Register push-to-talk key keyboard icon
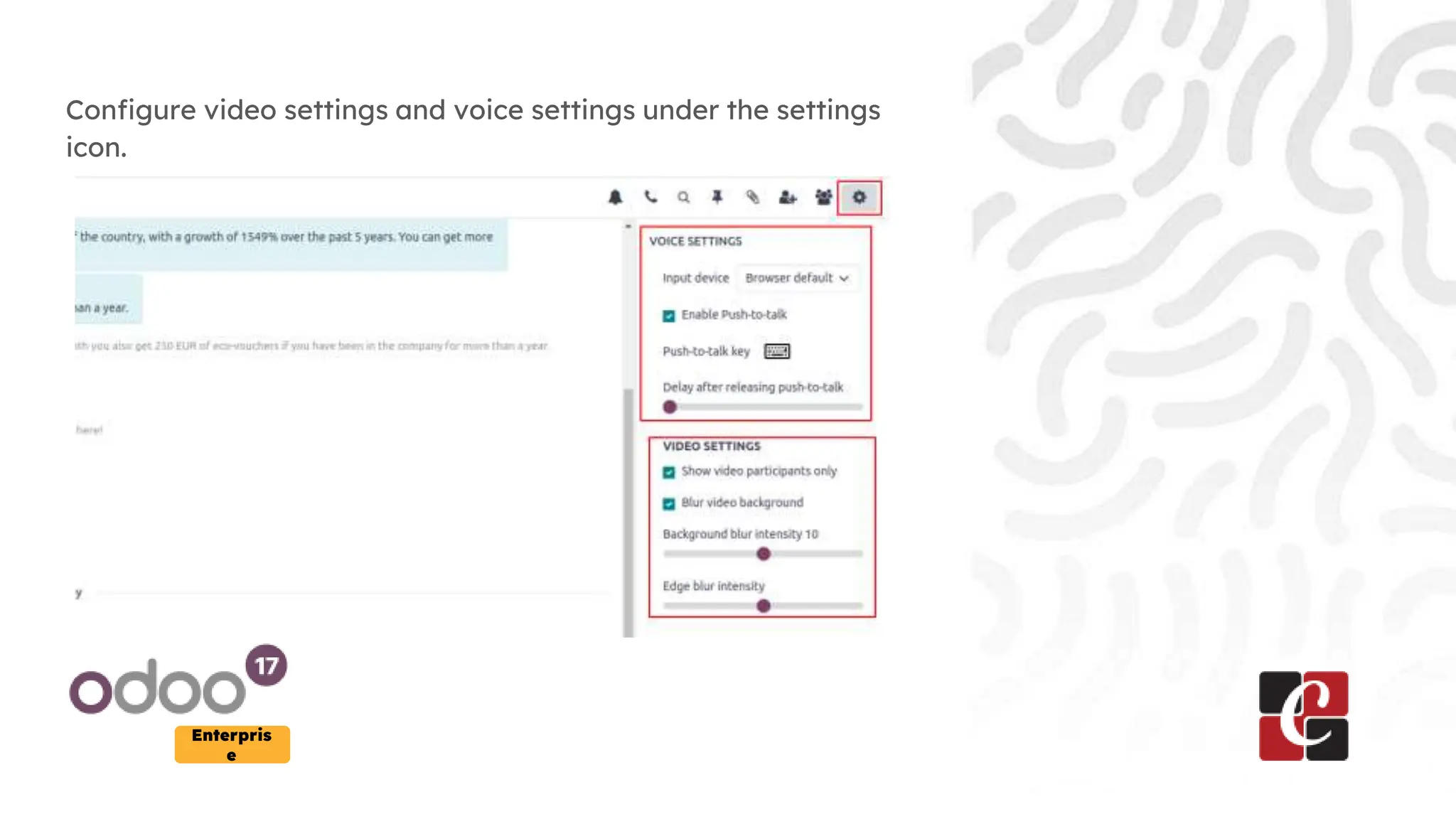The width and height of the screenshot is (1456, 819). [x=776, y=351]
